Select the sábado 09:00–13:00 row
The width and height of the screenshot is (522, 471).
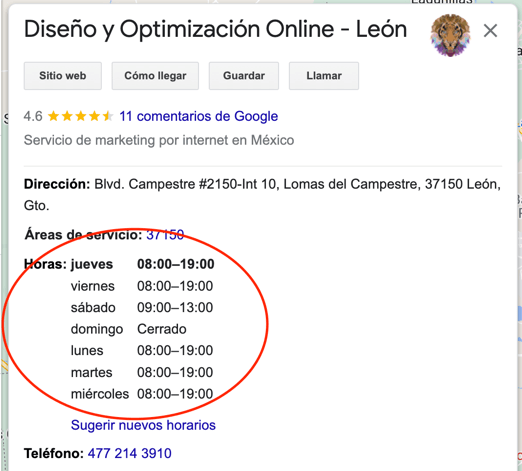tap(142, 308)
